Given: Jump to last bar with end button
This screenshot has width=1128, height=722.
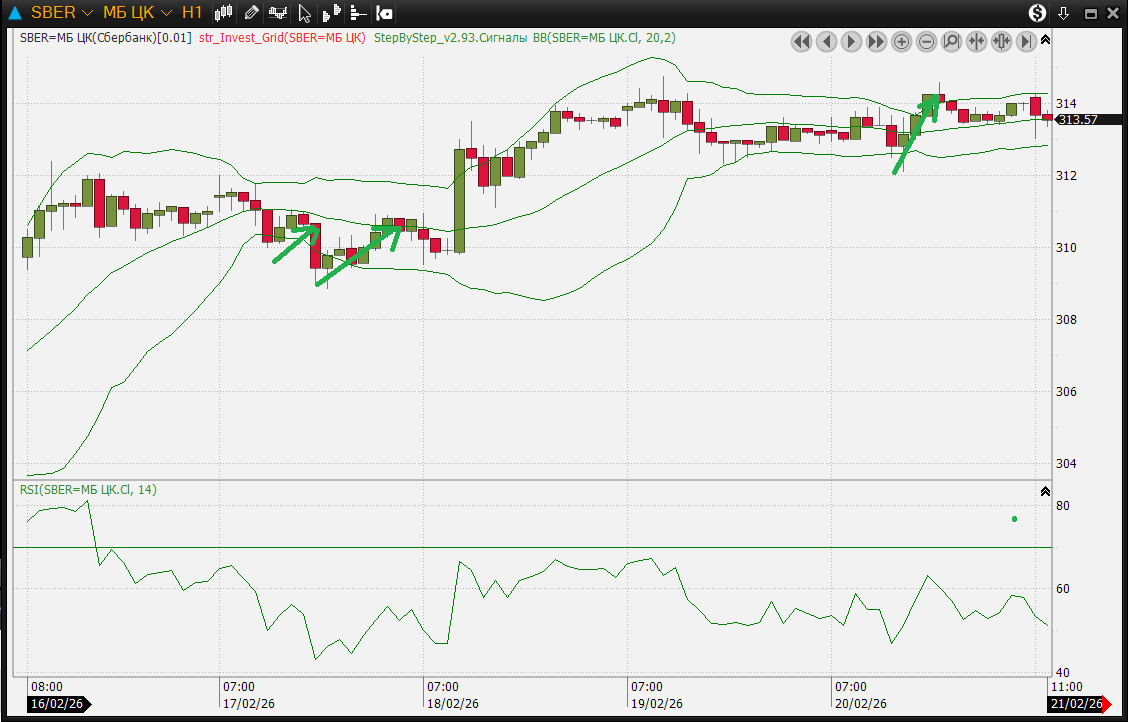Looking at the screenshot, I should click(x=1027, y=42).
